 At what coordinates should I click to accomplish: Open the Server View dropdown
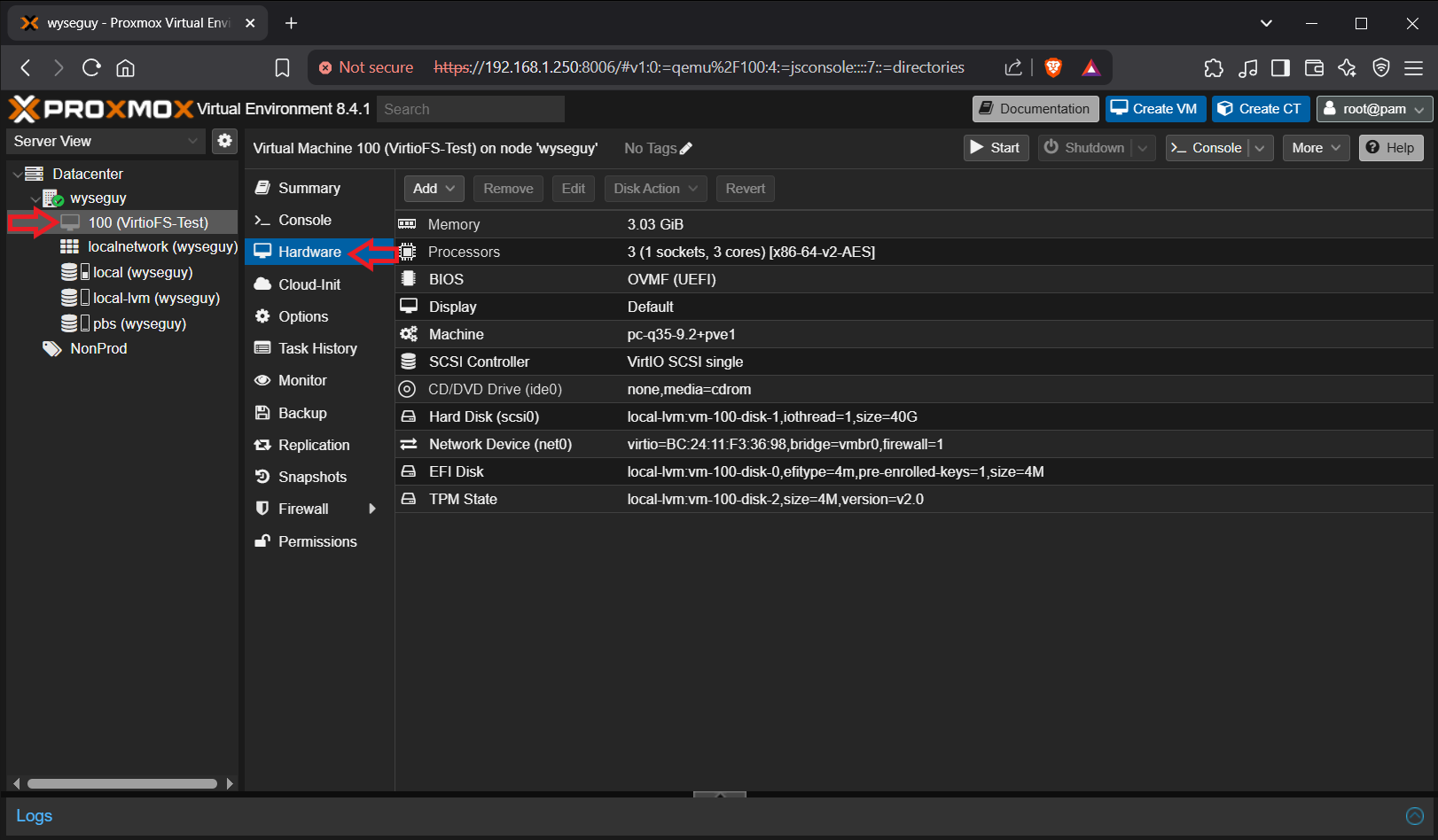tap(106, 141)
